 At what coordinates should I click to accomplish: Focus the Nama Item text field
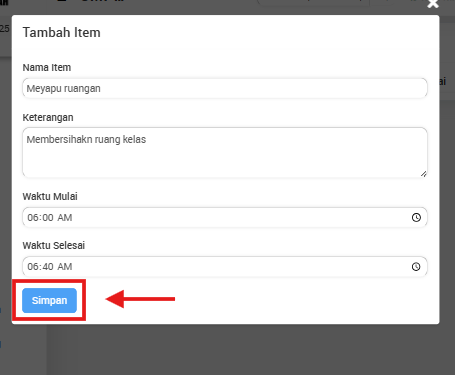(x=225, y=88)
